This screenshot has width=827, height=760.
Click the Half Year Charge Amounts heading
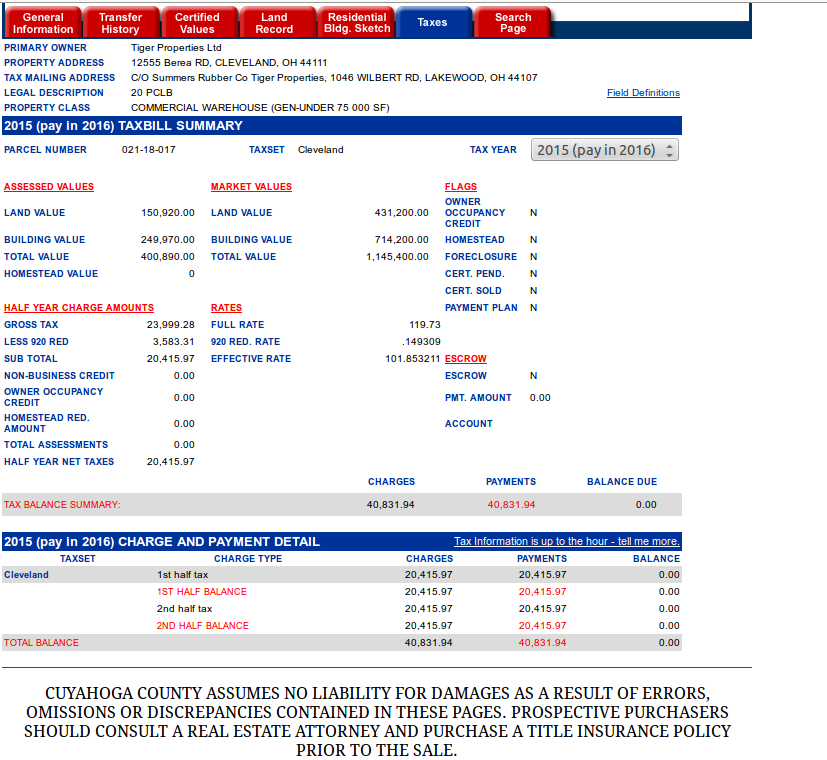point(79,308)
